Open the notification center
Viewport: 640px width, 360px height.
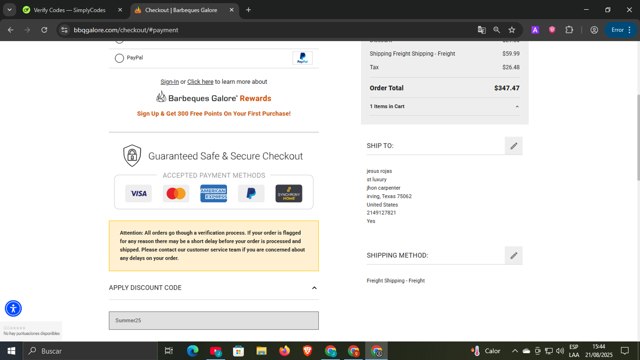pyautogui.click(x=625, y=351)
